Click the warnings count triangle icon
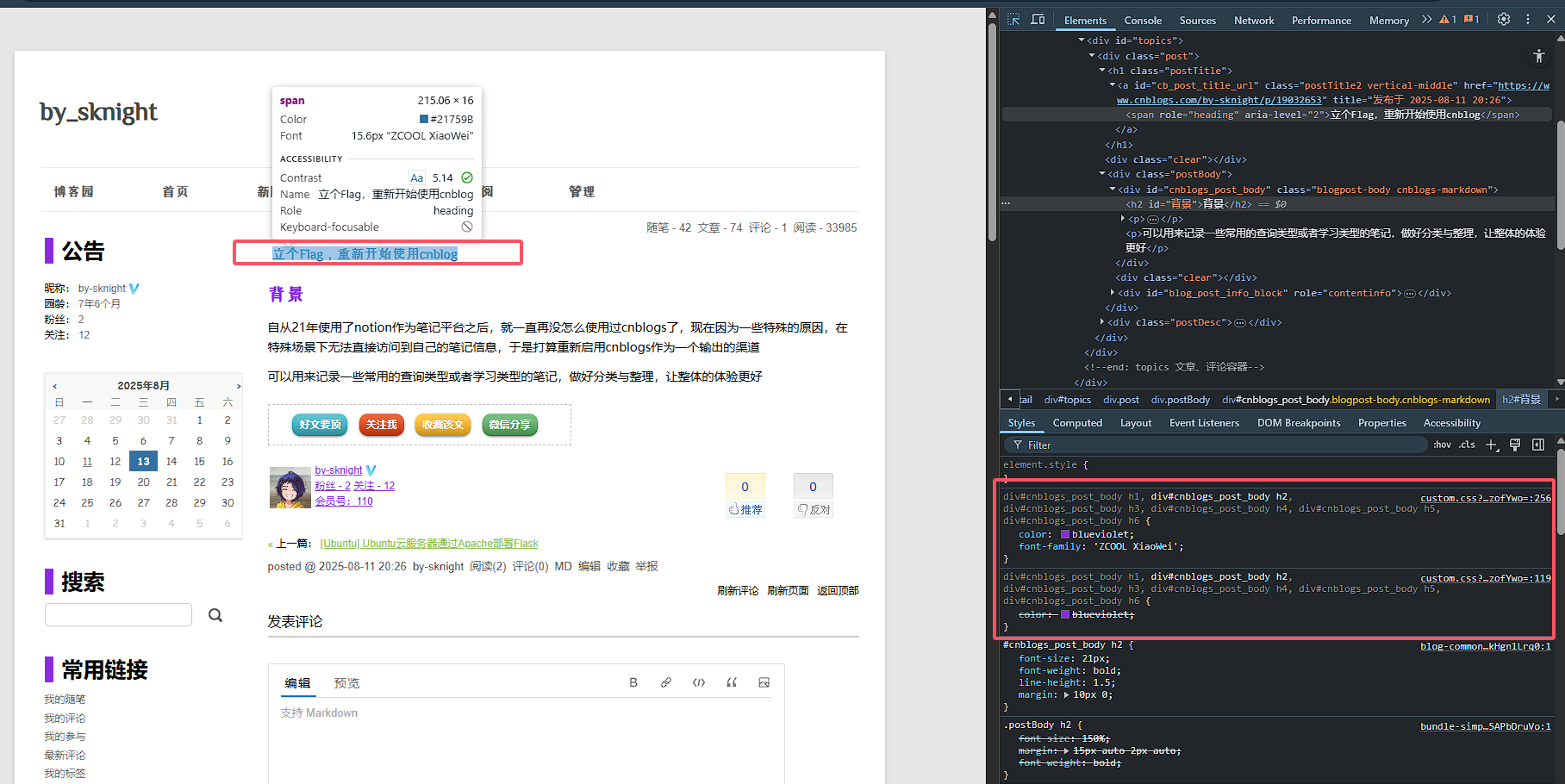 tap(1447, 20)
